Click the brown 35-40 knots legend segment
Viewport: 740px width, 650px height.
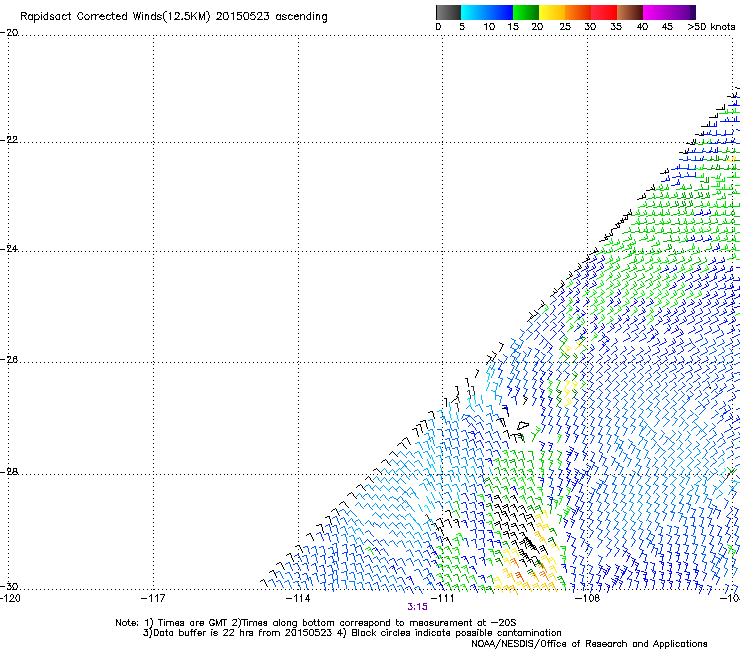pyautogui.click(x=630, y=12)
